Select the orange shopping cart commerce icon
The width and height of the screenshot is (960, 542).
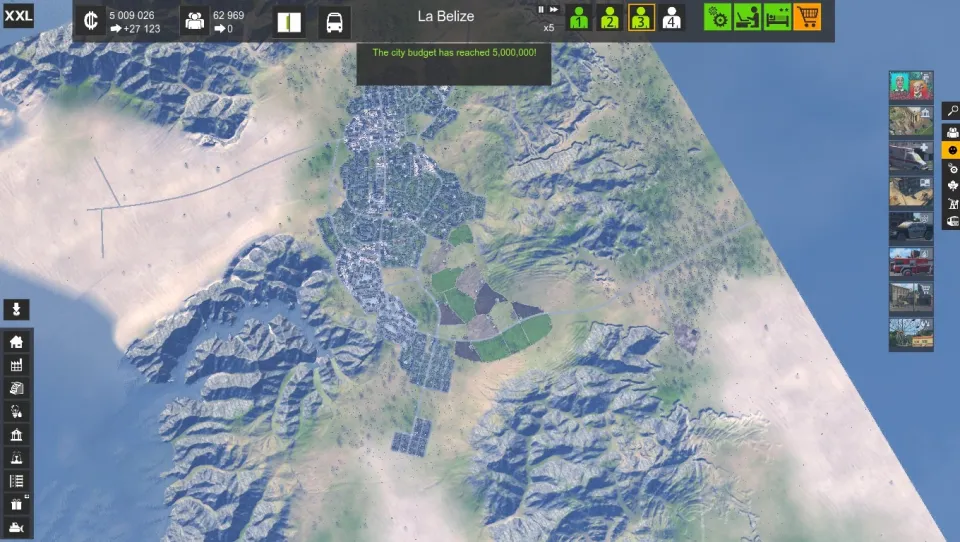tap(807, 17)
